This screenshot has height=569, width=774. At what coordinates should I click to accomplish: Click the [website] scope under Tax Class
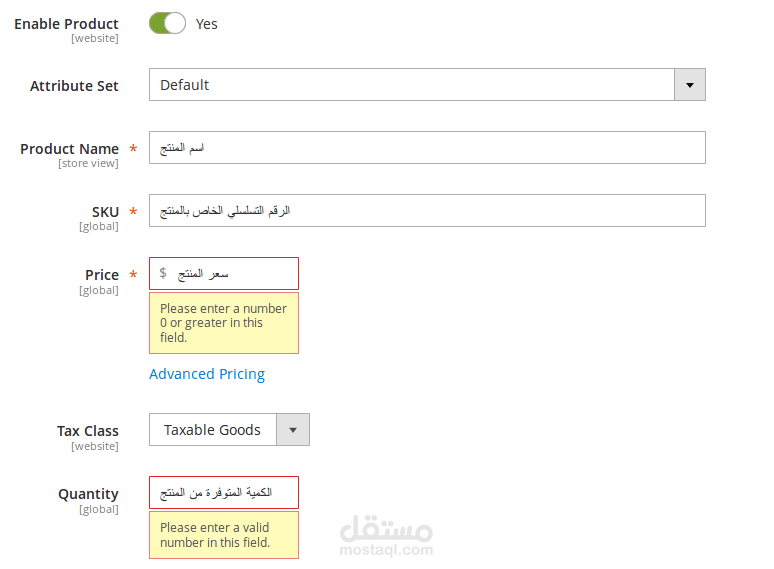[95, 446]
